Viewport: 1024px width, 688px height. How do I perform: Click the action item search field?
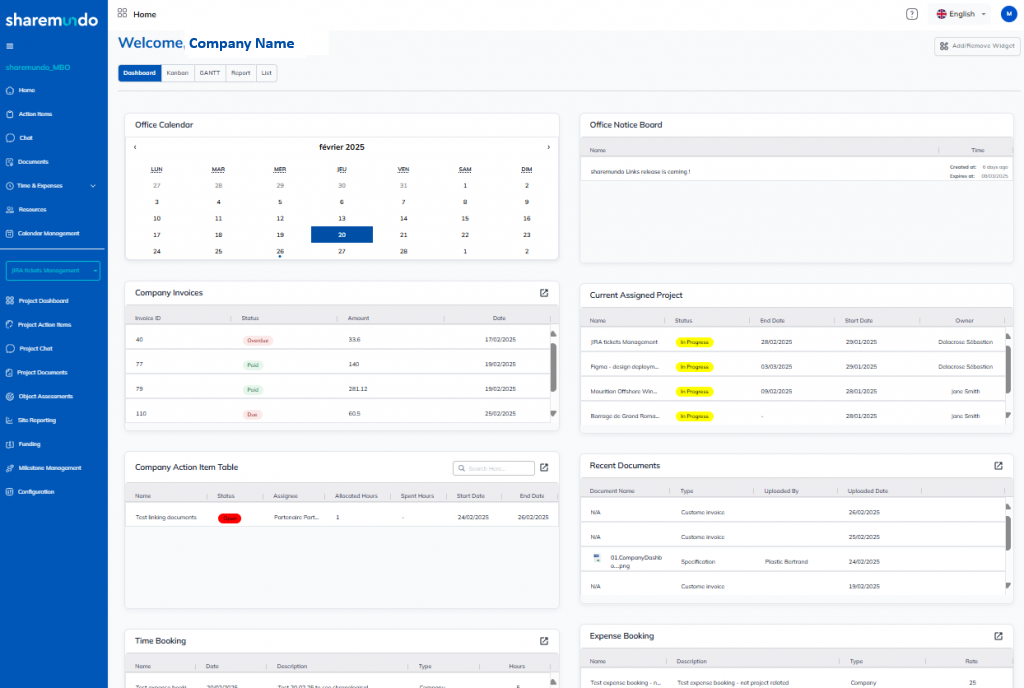point(493,467)
